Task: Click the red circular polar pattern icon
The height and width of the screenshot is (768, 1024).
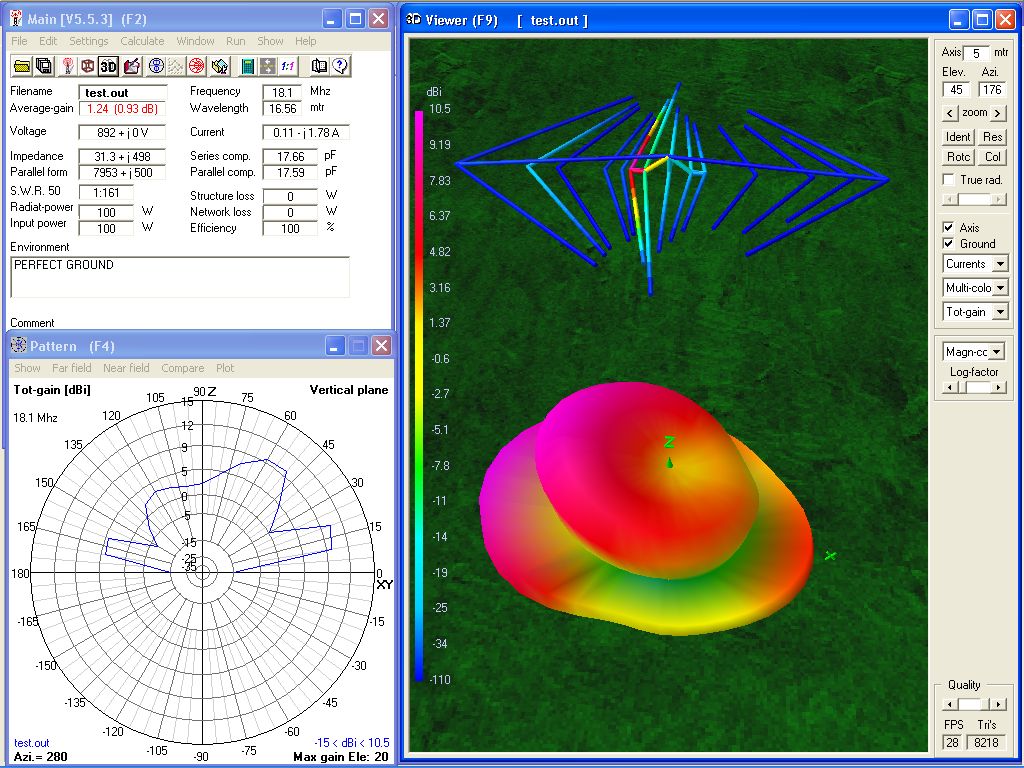Action: (197, 66)
